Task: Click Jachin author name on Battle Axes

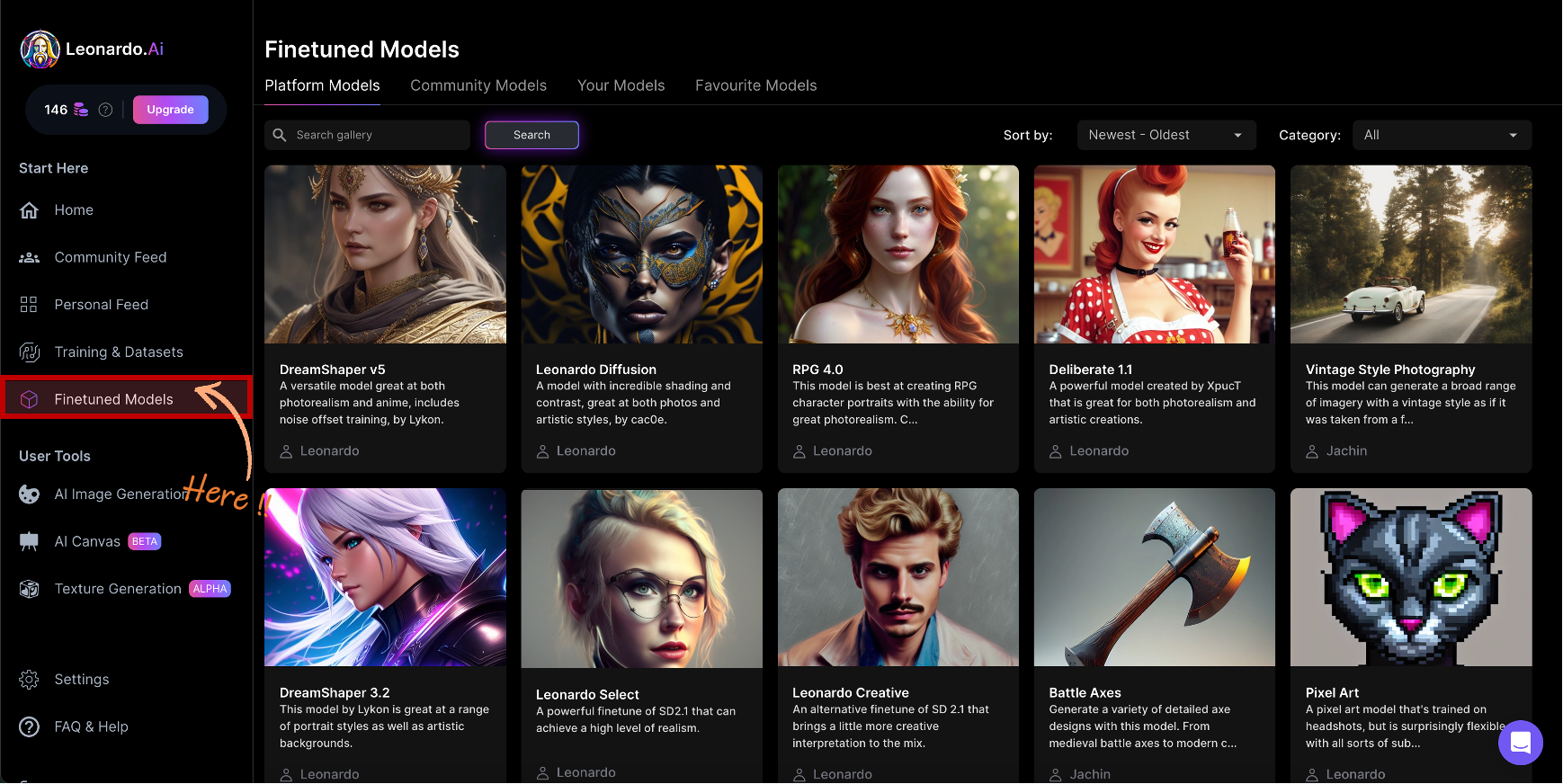Action: coord(1090,774)
